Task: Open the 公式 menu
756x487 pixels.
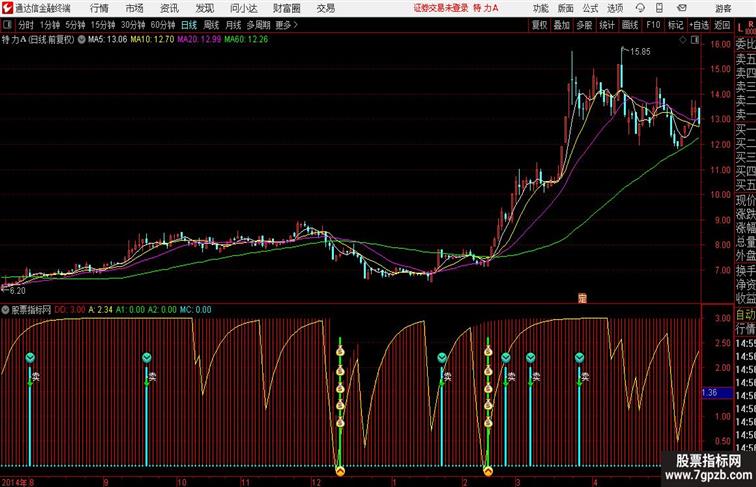Action: click(x=590, y=8)
